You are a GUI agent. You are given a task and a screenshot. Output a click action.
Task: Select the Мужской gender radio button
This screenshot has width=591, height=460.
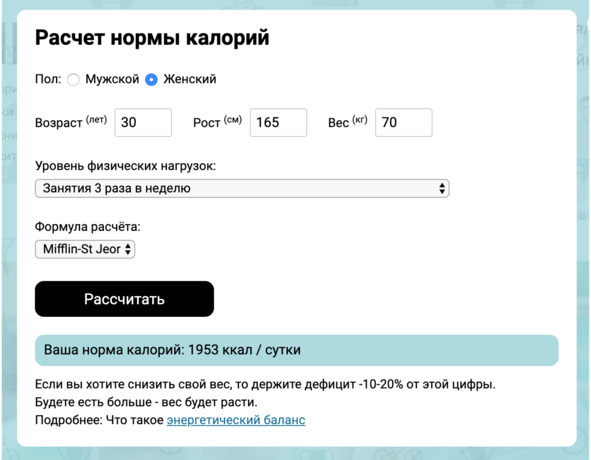coord(73,80)
